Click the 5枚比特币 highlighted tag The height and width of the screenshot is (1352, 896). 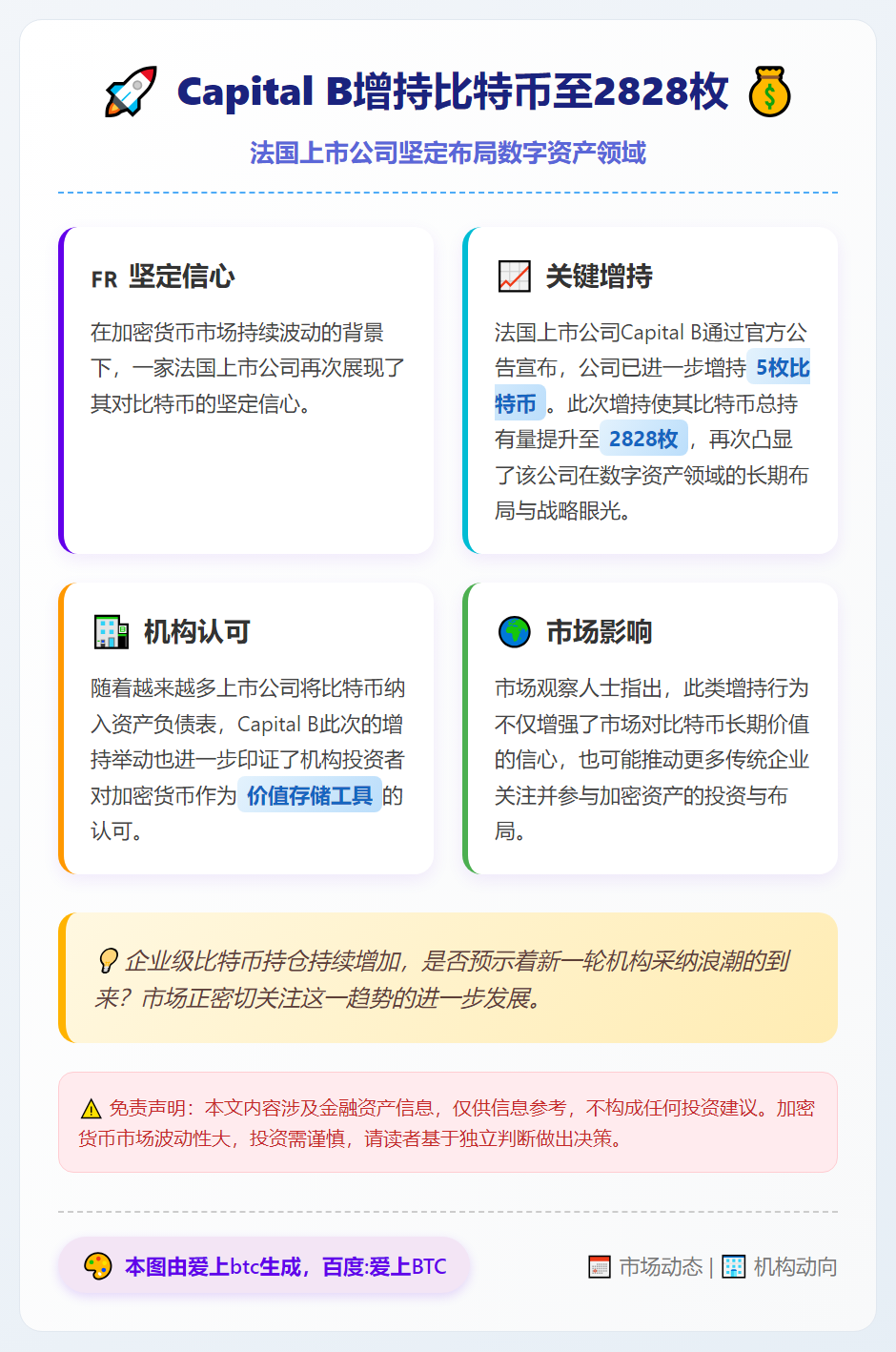click(x=652, y=386)
